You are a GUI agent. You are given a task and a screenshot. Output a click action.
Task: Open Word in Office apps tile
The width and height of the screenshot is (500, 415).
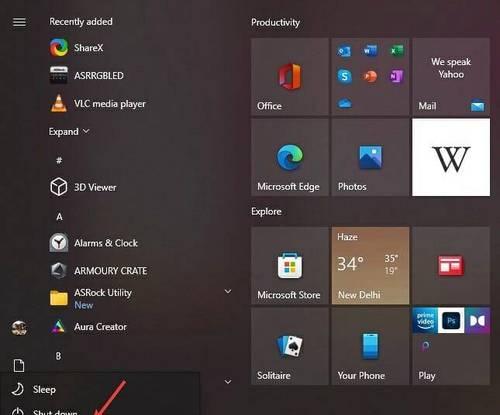pyautogui.click(x=370, y=51)
